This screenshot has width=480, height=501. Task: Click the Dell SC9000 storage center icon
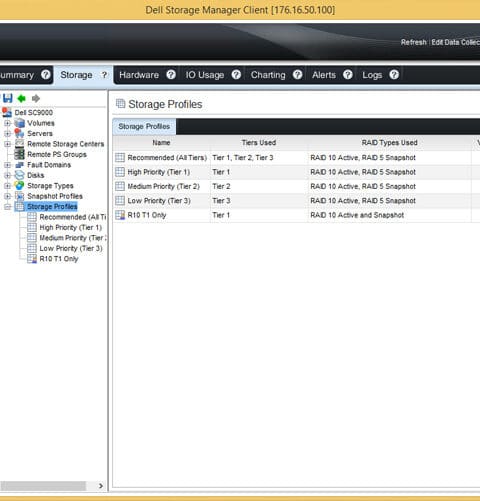pyautogui.click(x=7, y=112)
